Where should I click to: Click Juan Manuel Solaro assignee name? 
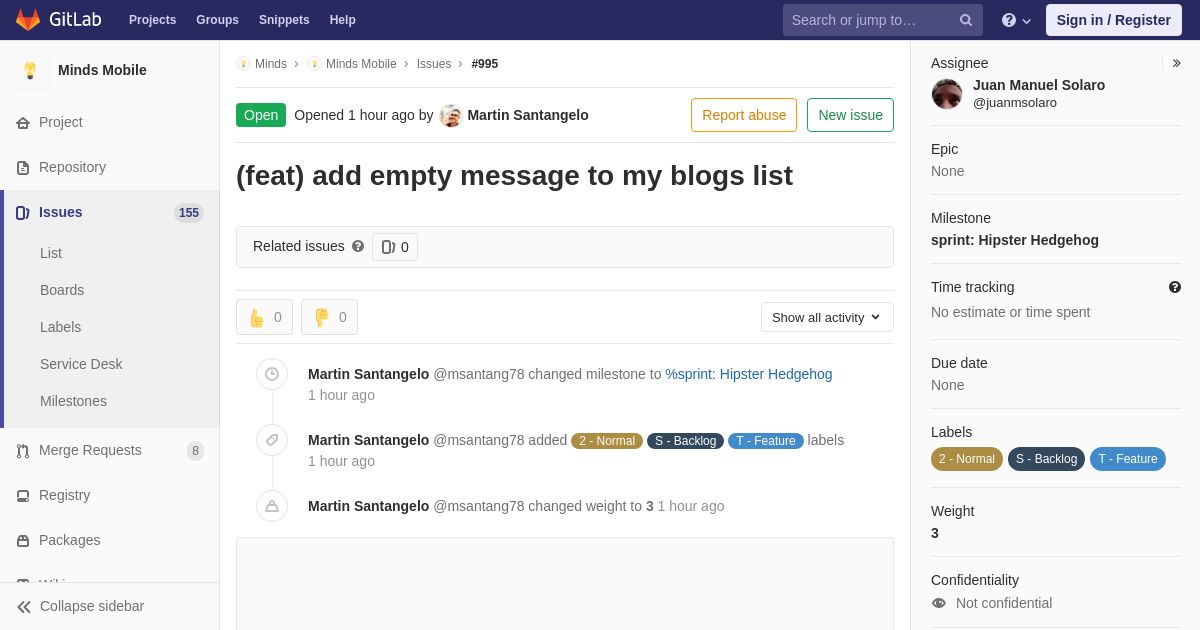[x=1039, y=85]
